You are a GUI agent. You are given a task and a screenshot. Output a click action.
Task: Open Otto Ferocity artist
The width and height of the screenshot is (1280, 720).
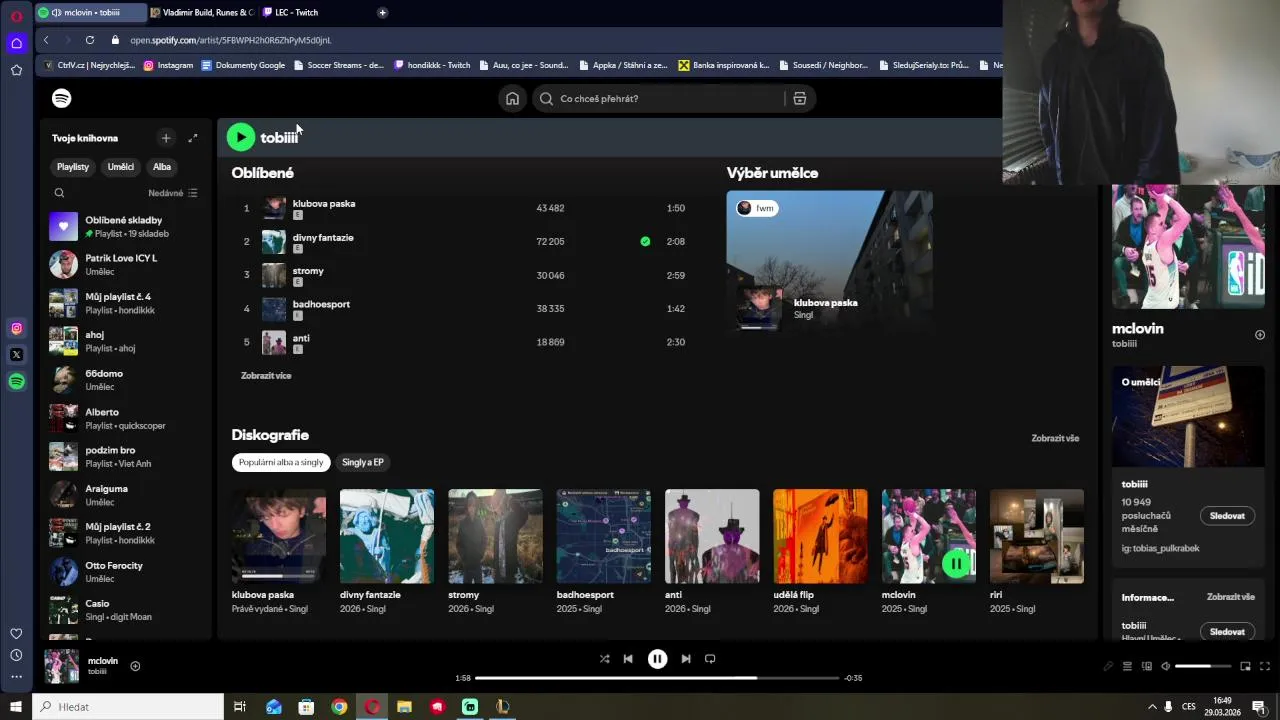pos(128,572)
